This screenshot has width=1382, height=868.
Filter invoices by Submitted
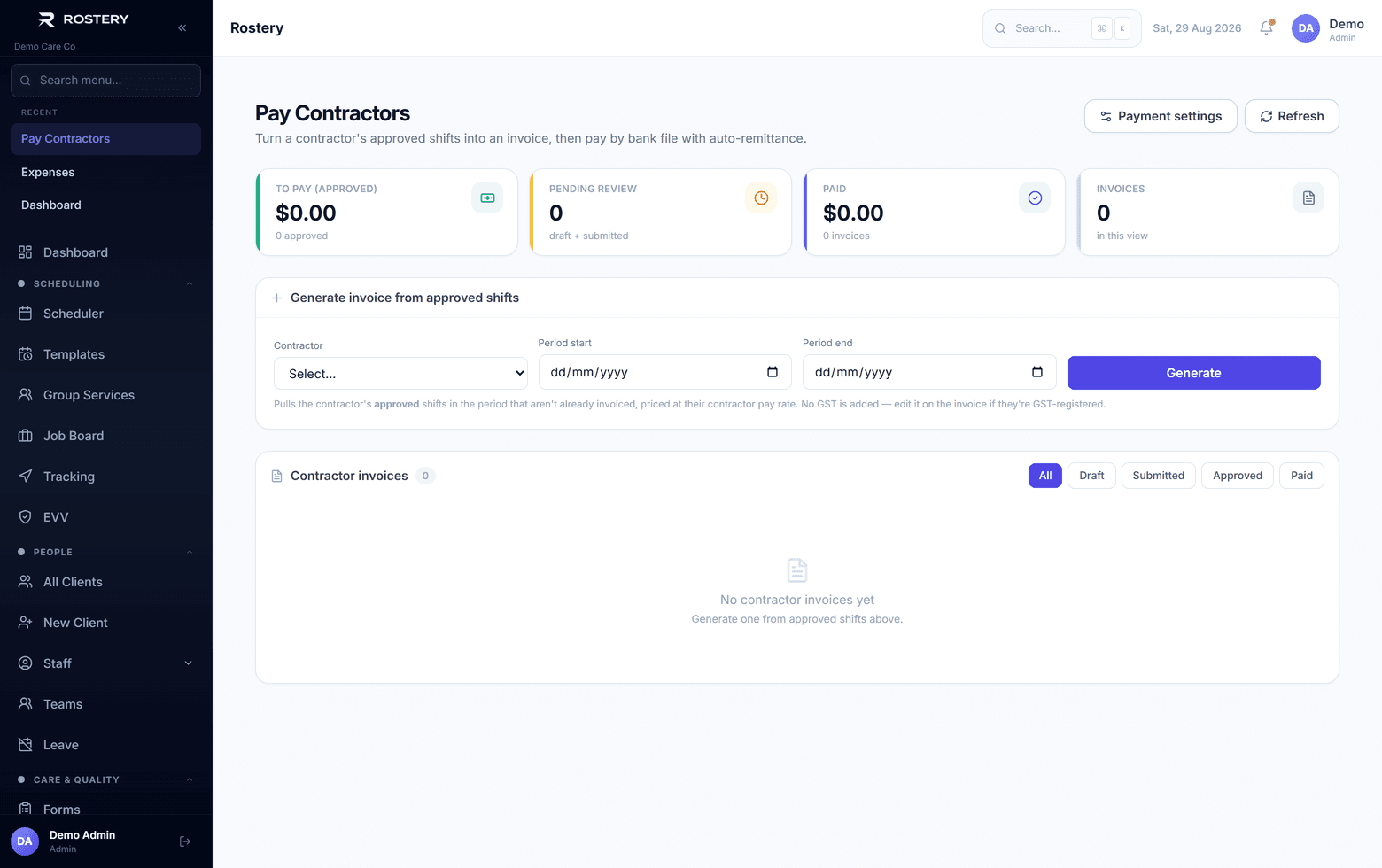1159,476
